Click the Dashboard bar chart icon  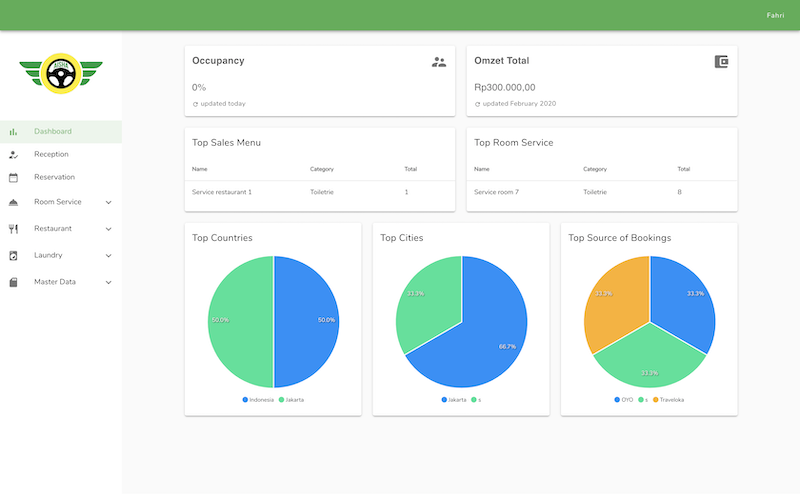click(13, 131)
